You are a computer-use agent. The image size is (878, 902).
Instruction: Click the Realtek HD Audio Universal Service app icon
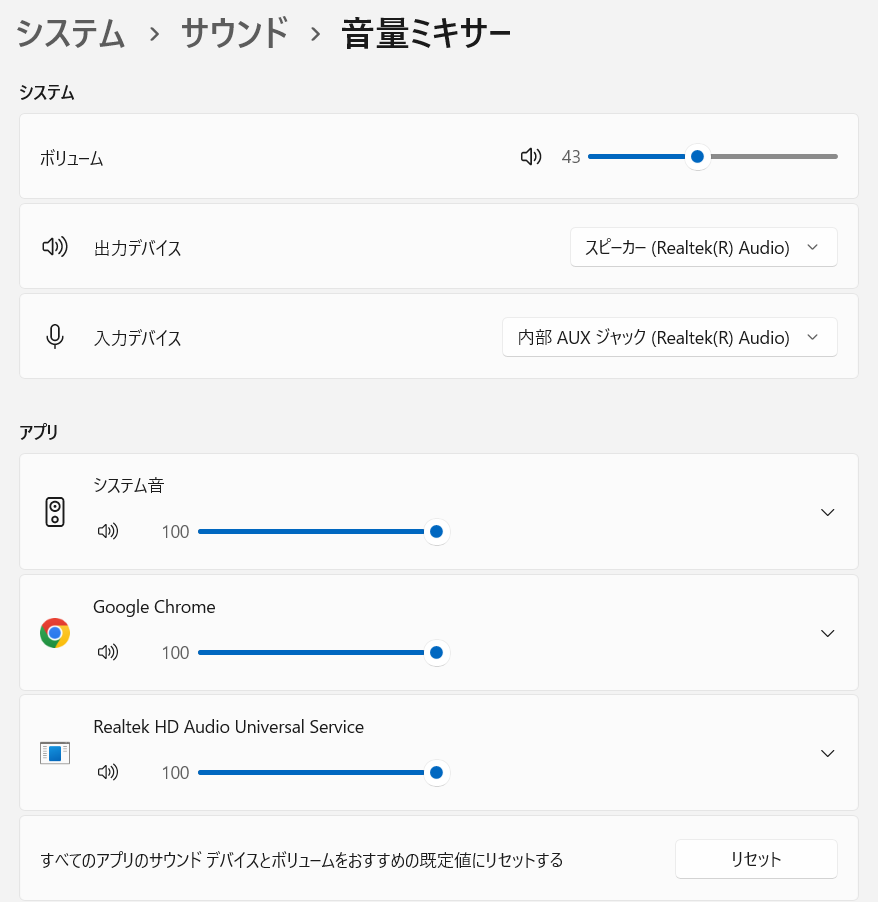tap(55, 752)
